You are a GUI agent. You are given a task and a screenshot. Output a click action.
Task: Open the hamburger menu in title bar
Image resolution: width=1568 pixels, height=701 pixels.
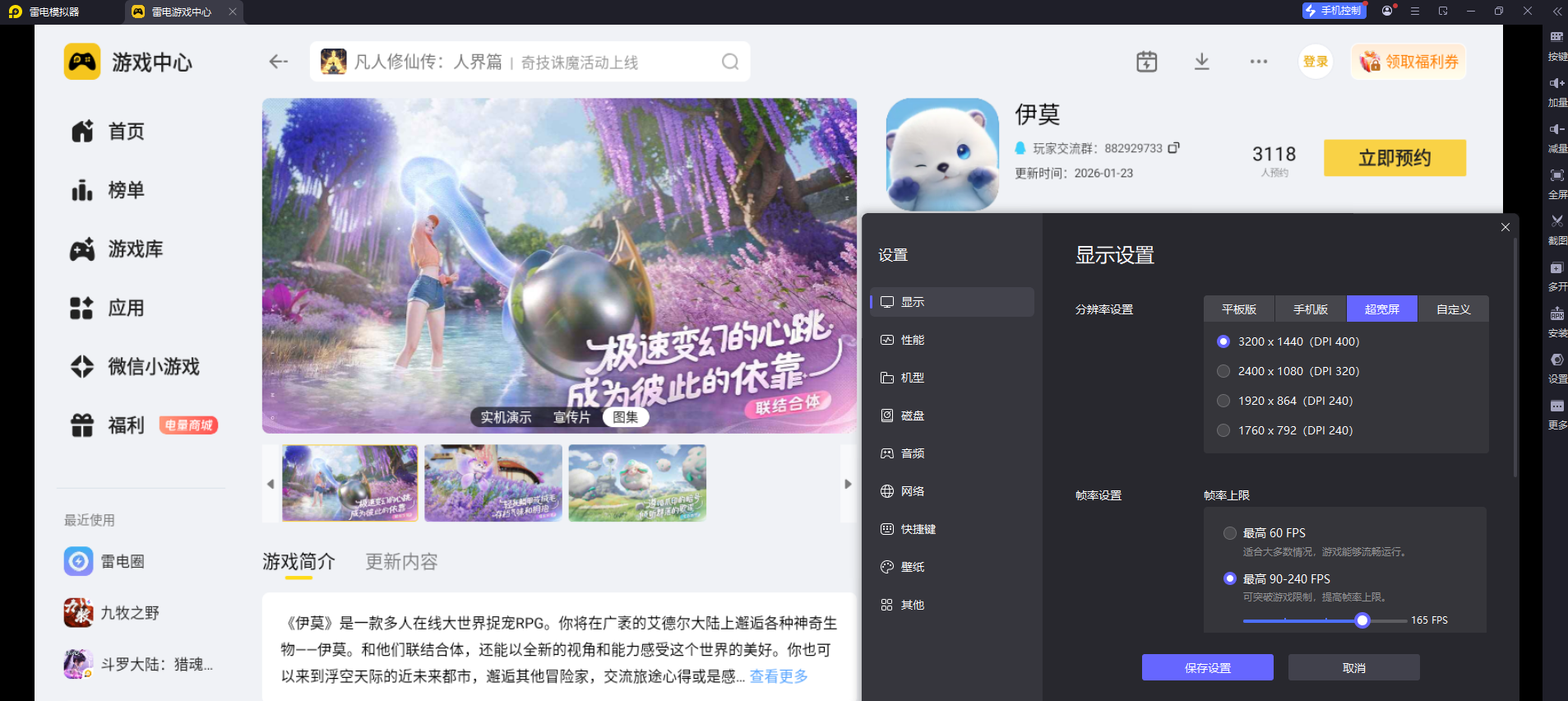pos(1415,12)
